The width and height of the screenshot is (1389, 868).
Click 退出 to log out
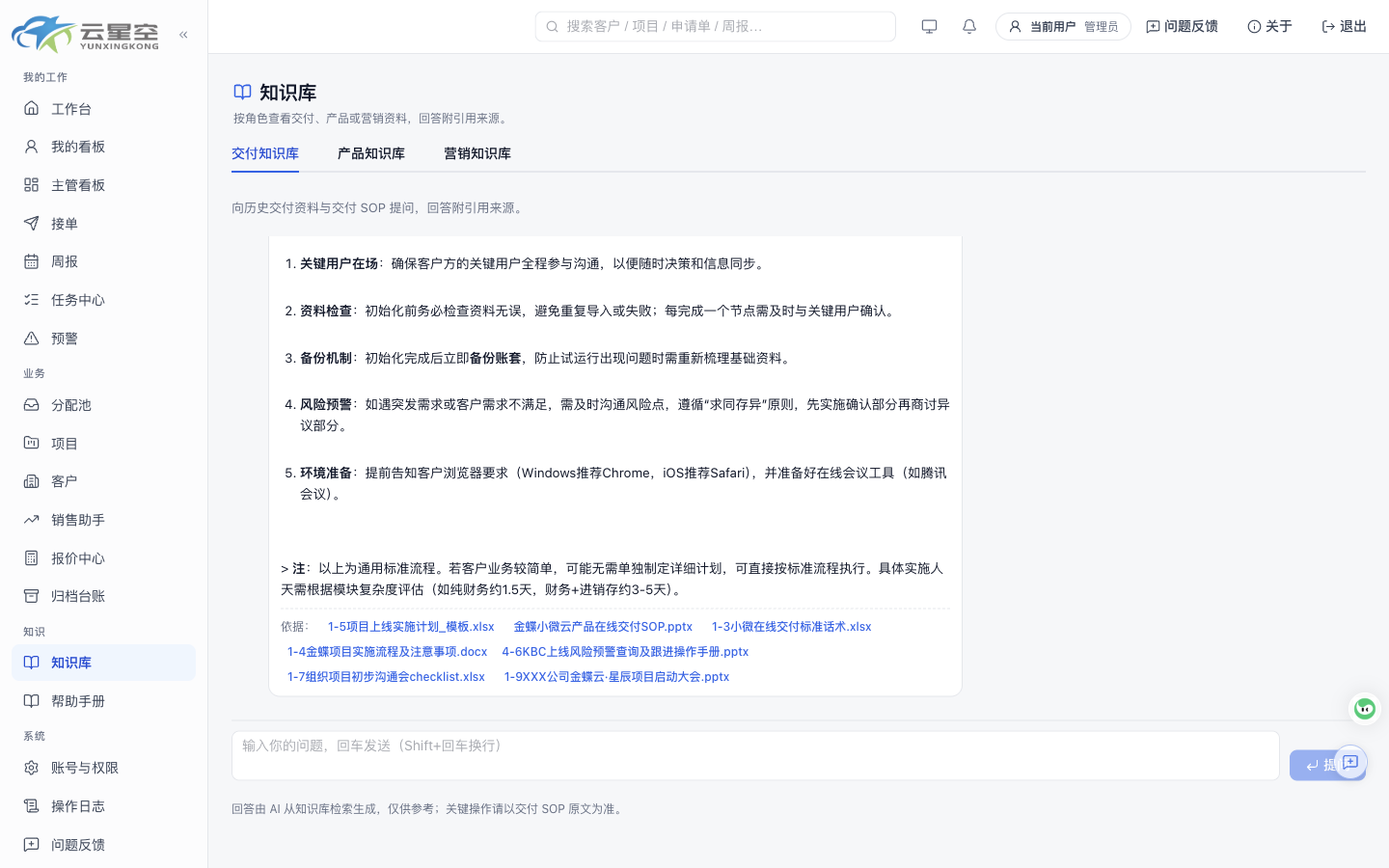[x=1344, y=27]
